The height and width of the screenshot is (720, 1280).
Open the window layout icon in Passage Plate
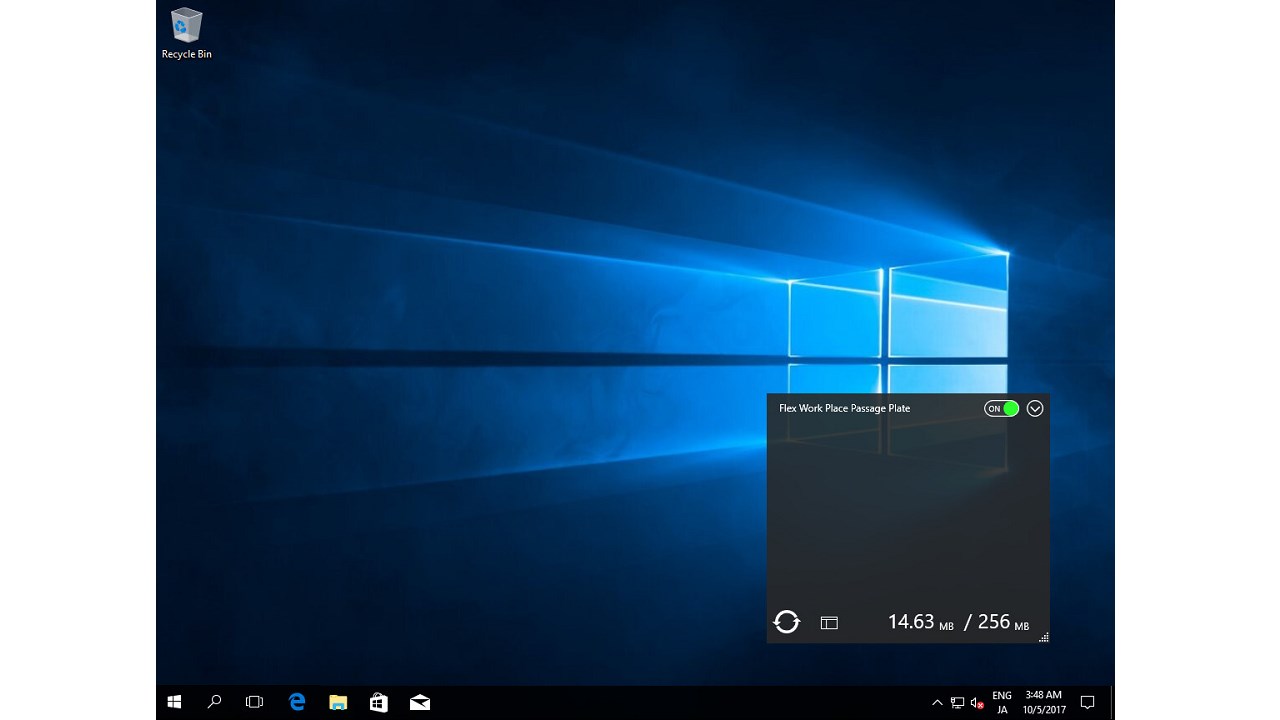829,623
